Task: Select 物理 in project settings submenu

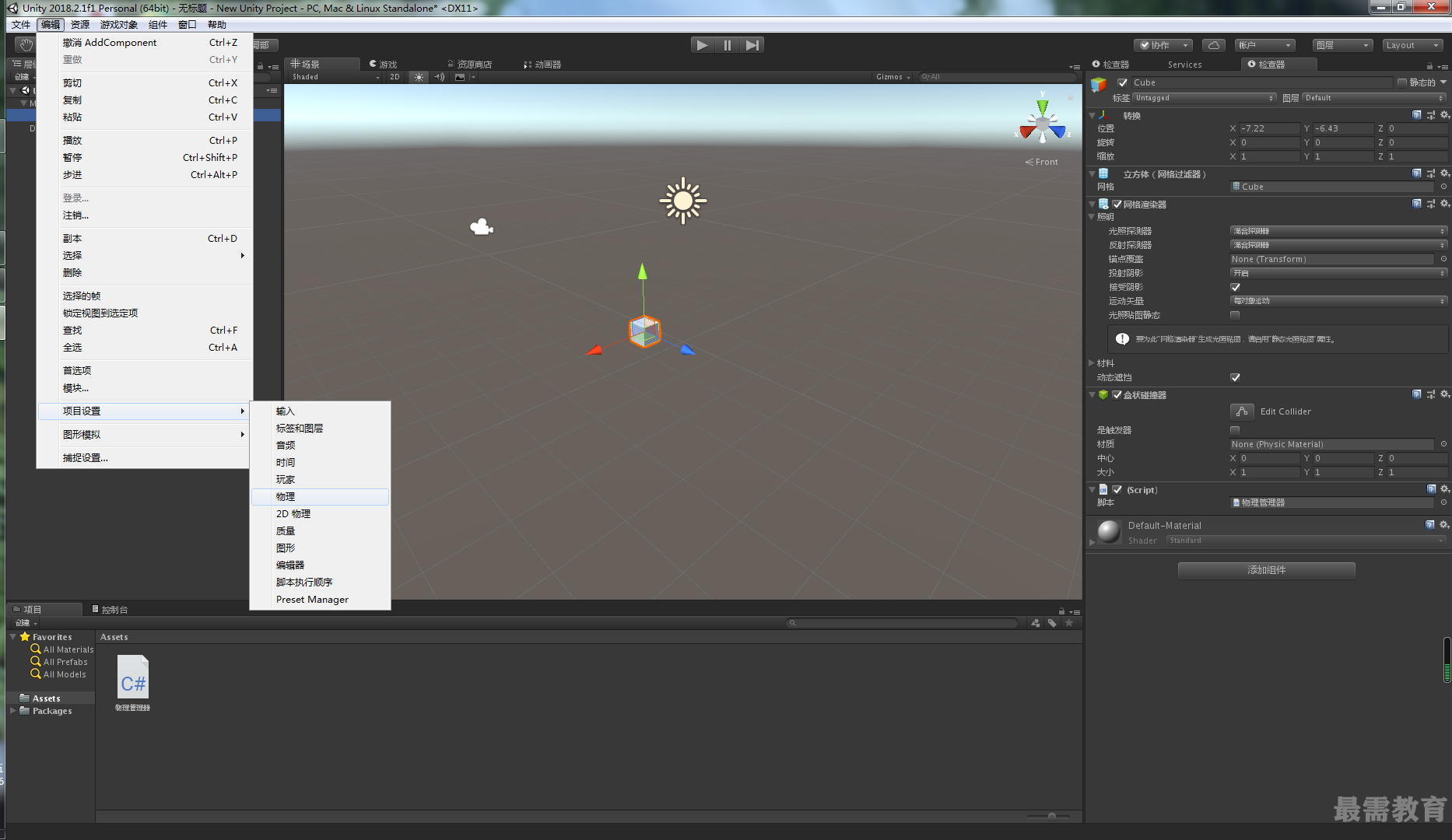Action: 320,497
